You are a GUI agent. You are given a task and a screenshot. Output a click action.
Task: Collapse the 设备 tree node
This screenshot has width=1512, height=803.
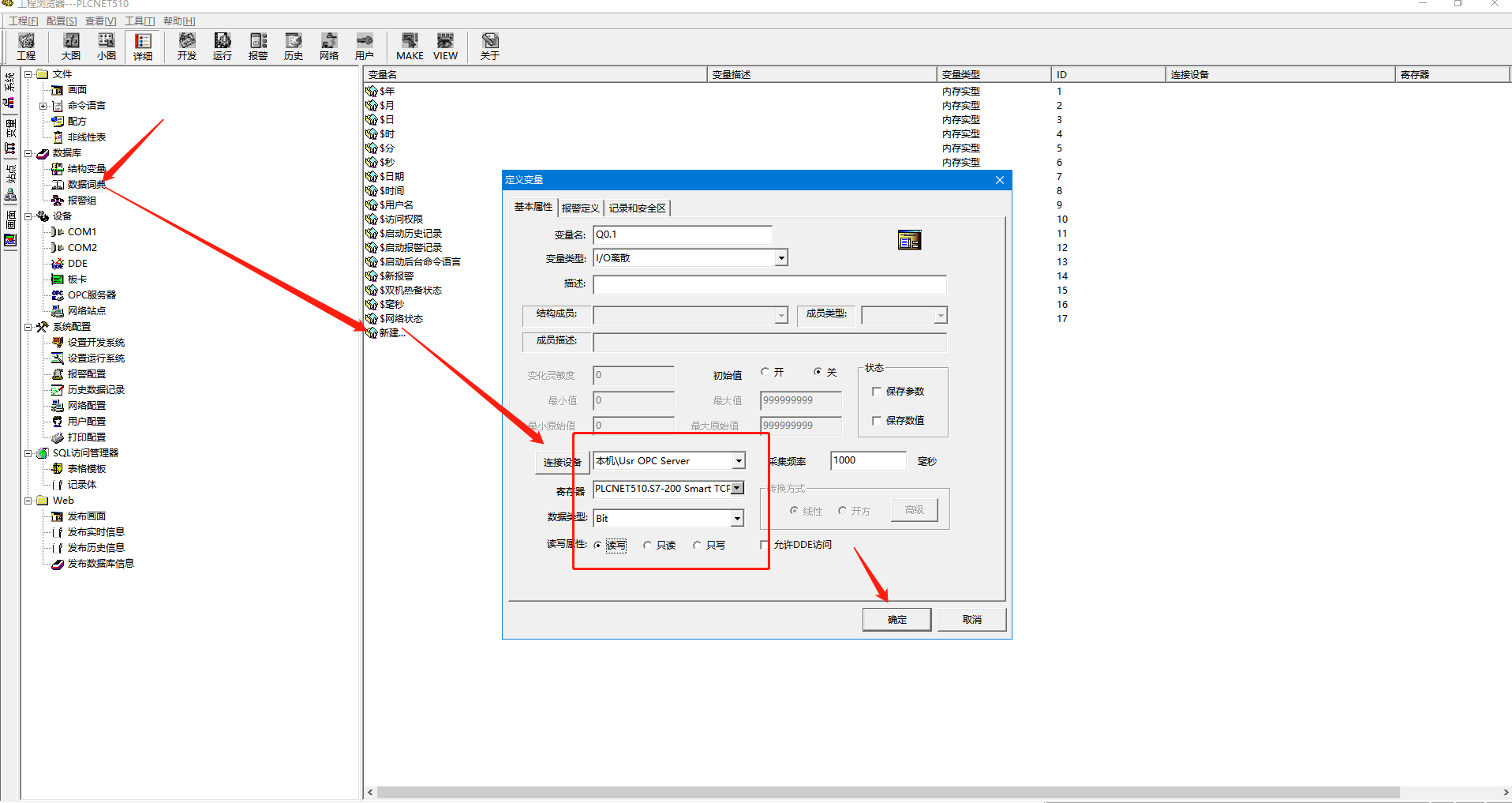[x=28, y=216]
